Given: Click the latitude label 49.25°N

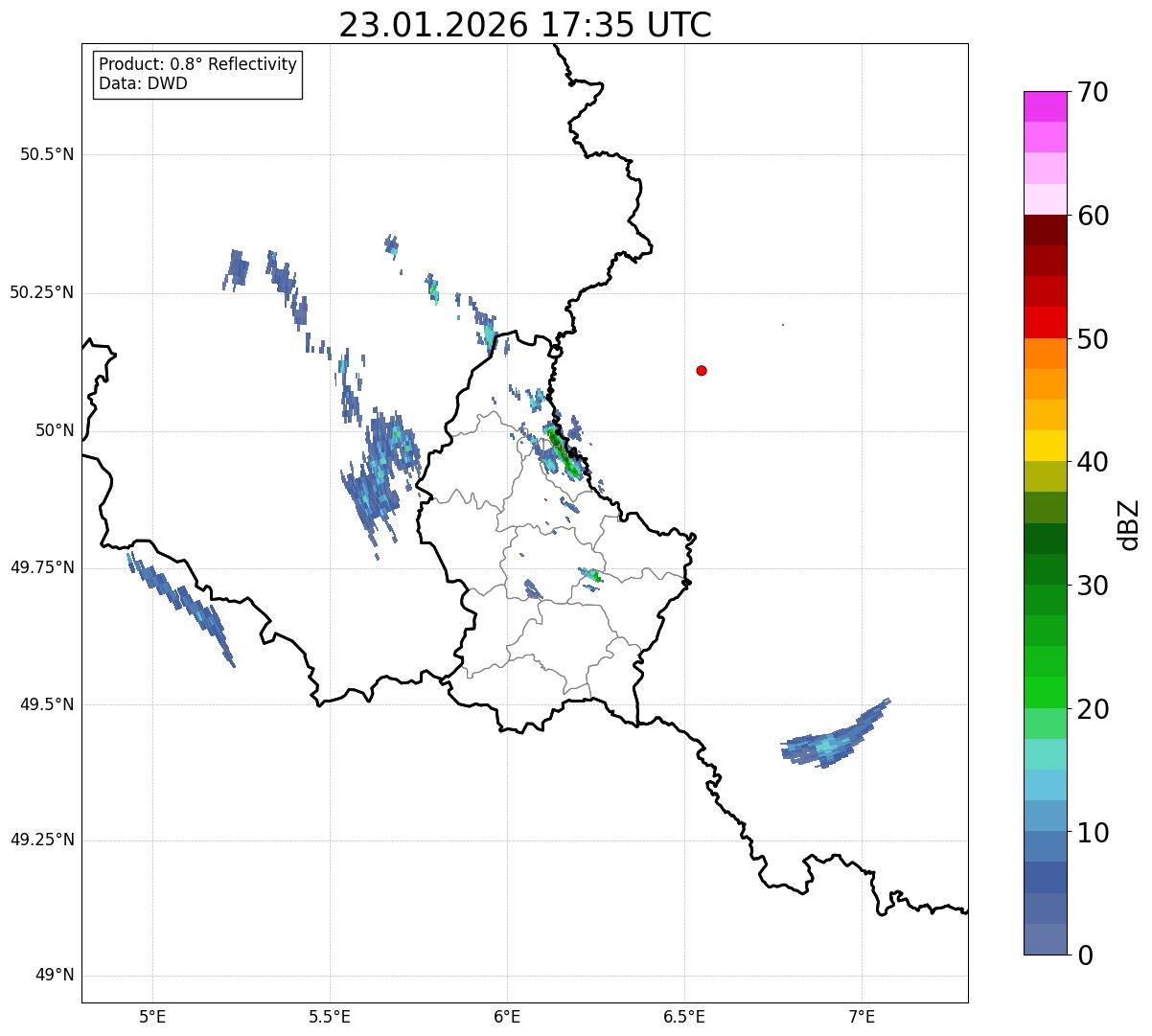Looking at the screenshot, I should point(42,840).
